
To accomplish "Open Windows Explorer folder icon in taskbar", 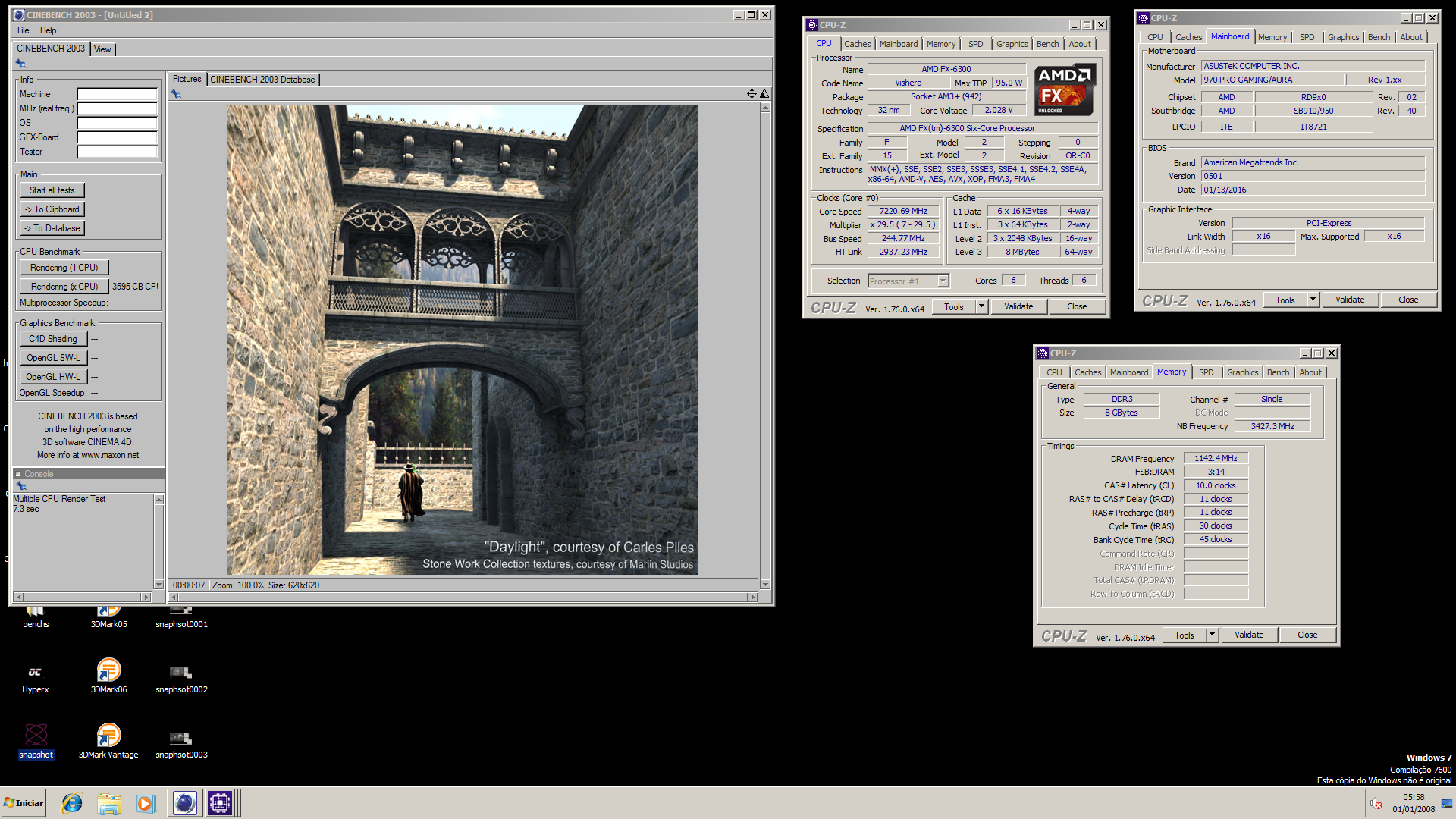I will coord(109,803).
